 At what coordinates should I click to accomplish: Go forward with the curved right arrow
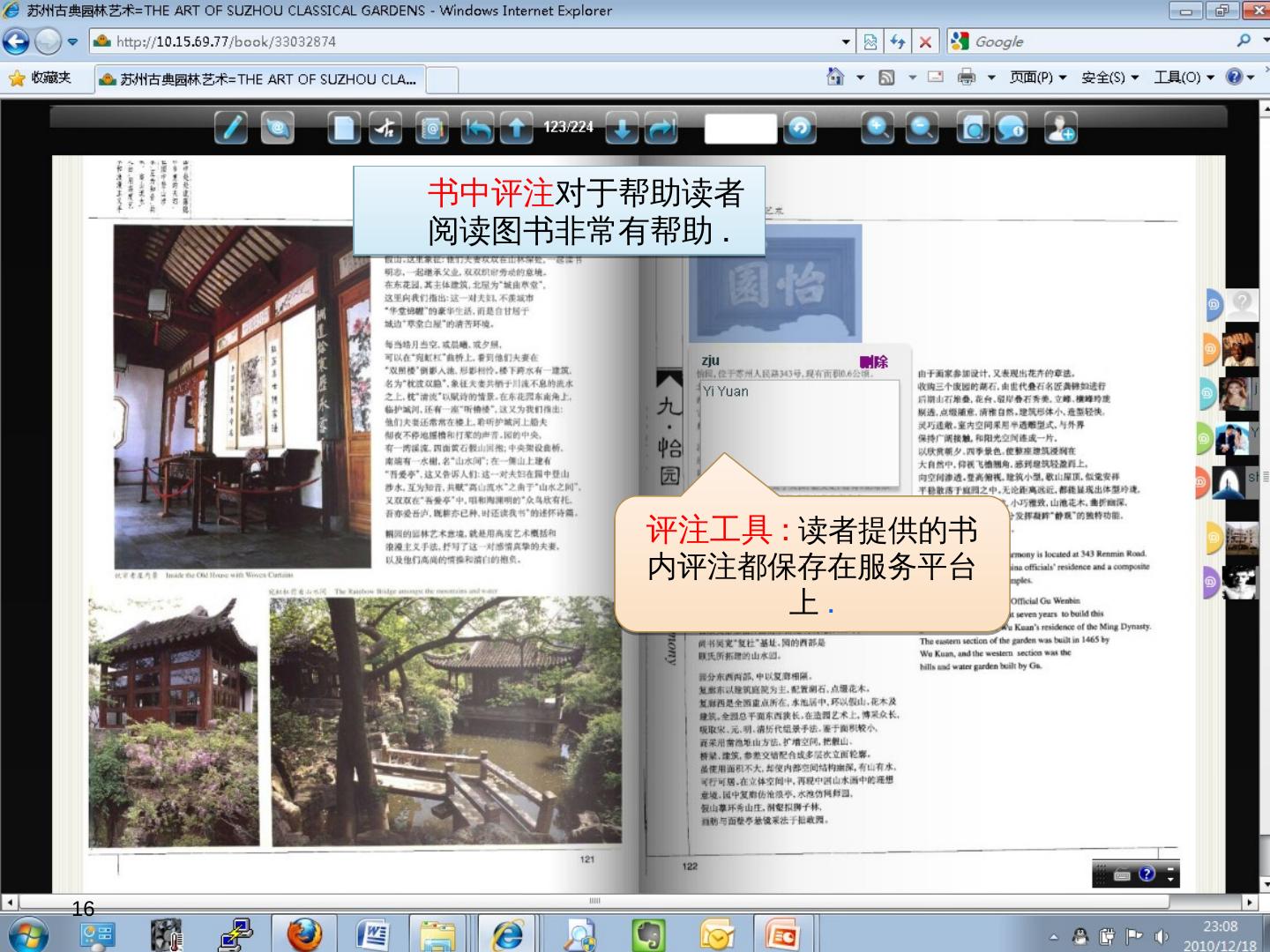click(661, 128)
